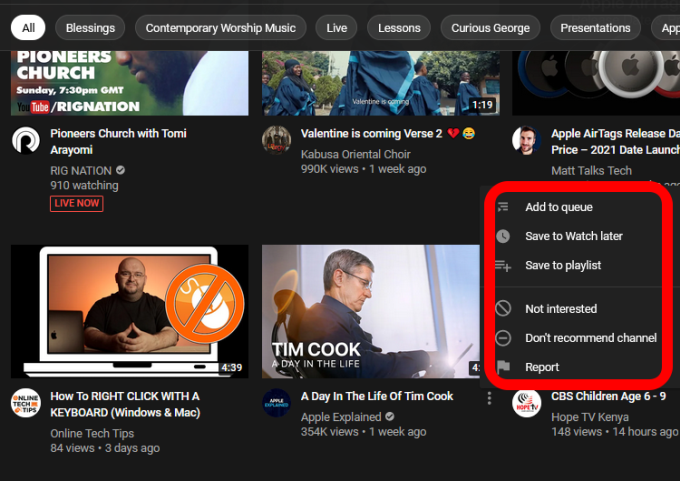Open the Valentine is coming Verse 2 title

373,133
